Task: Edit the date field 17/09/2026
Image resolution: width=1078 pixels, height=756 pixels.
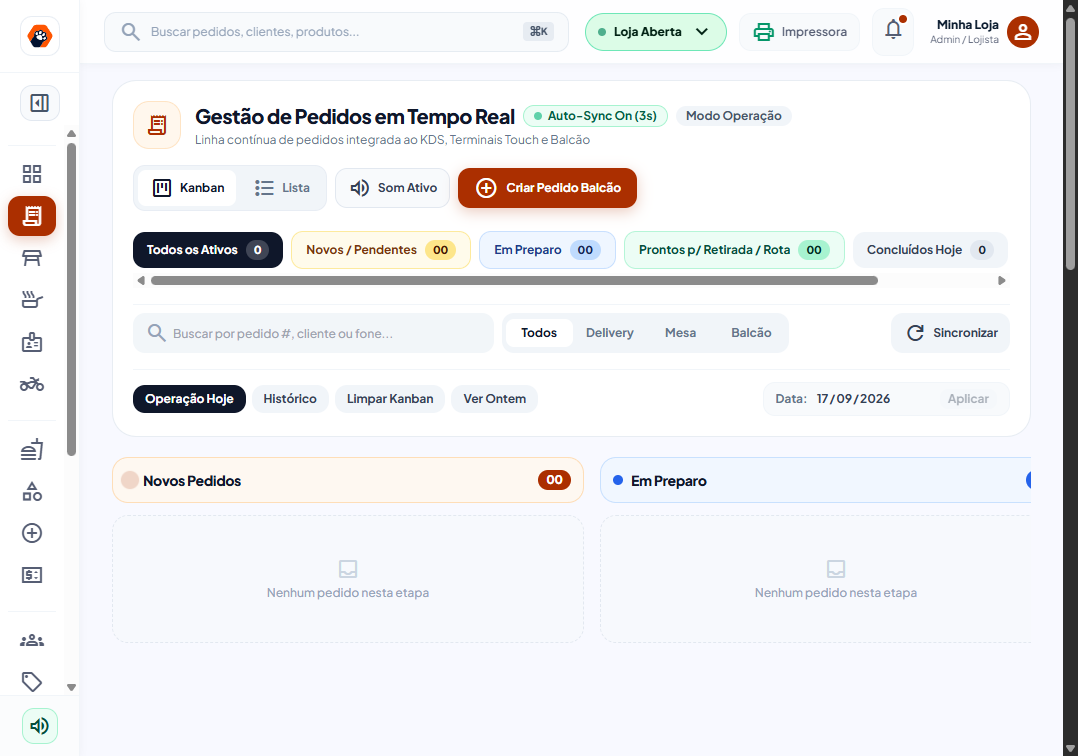Action: tap(853, 399)
